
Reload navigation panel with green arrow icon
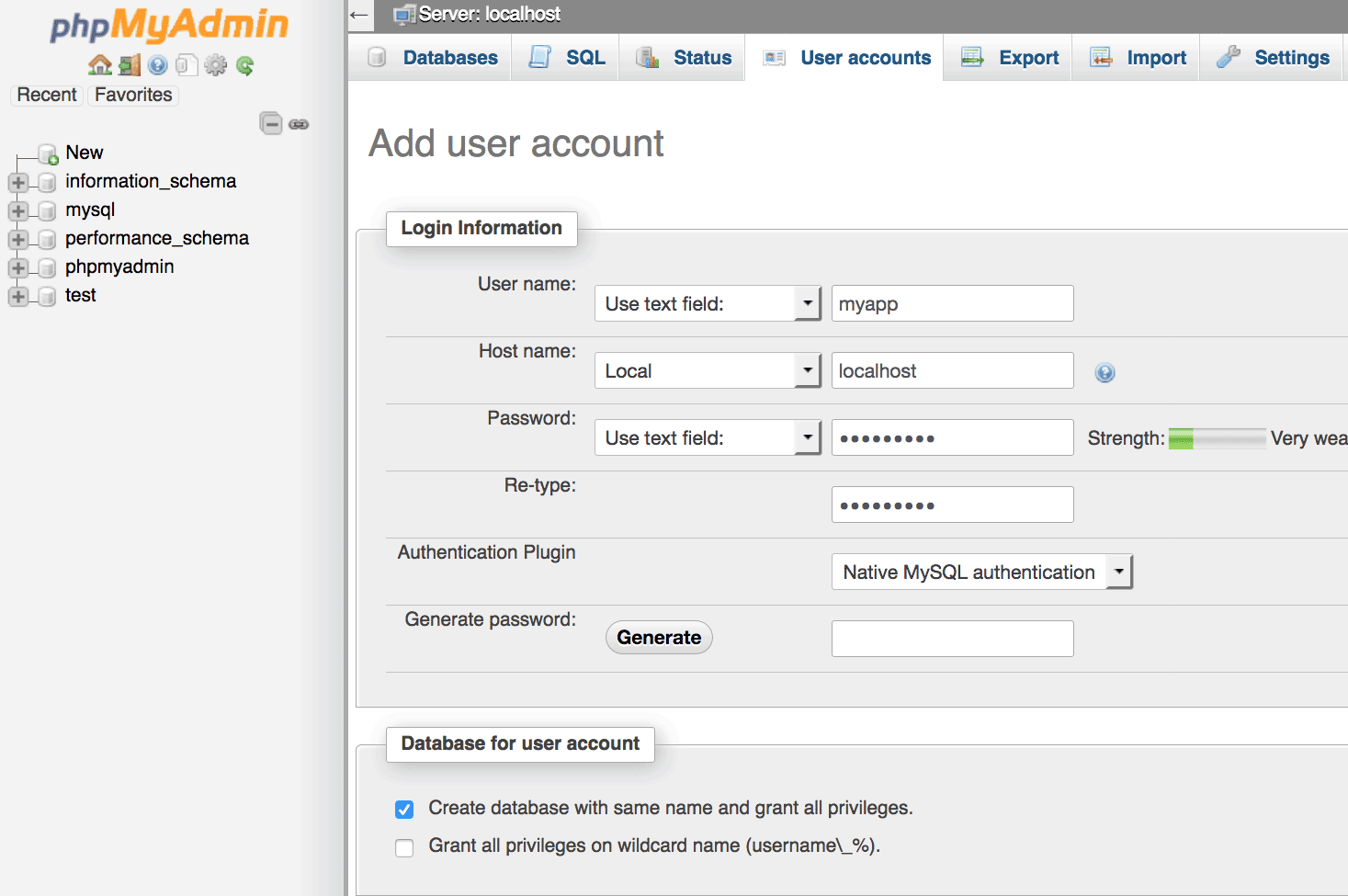[244, 65]
